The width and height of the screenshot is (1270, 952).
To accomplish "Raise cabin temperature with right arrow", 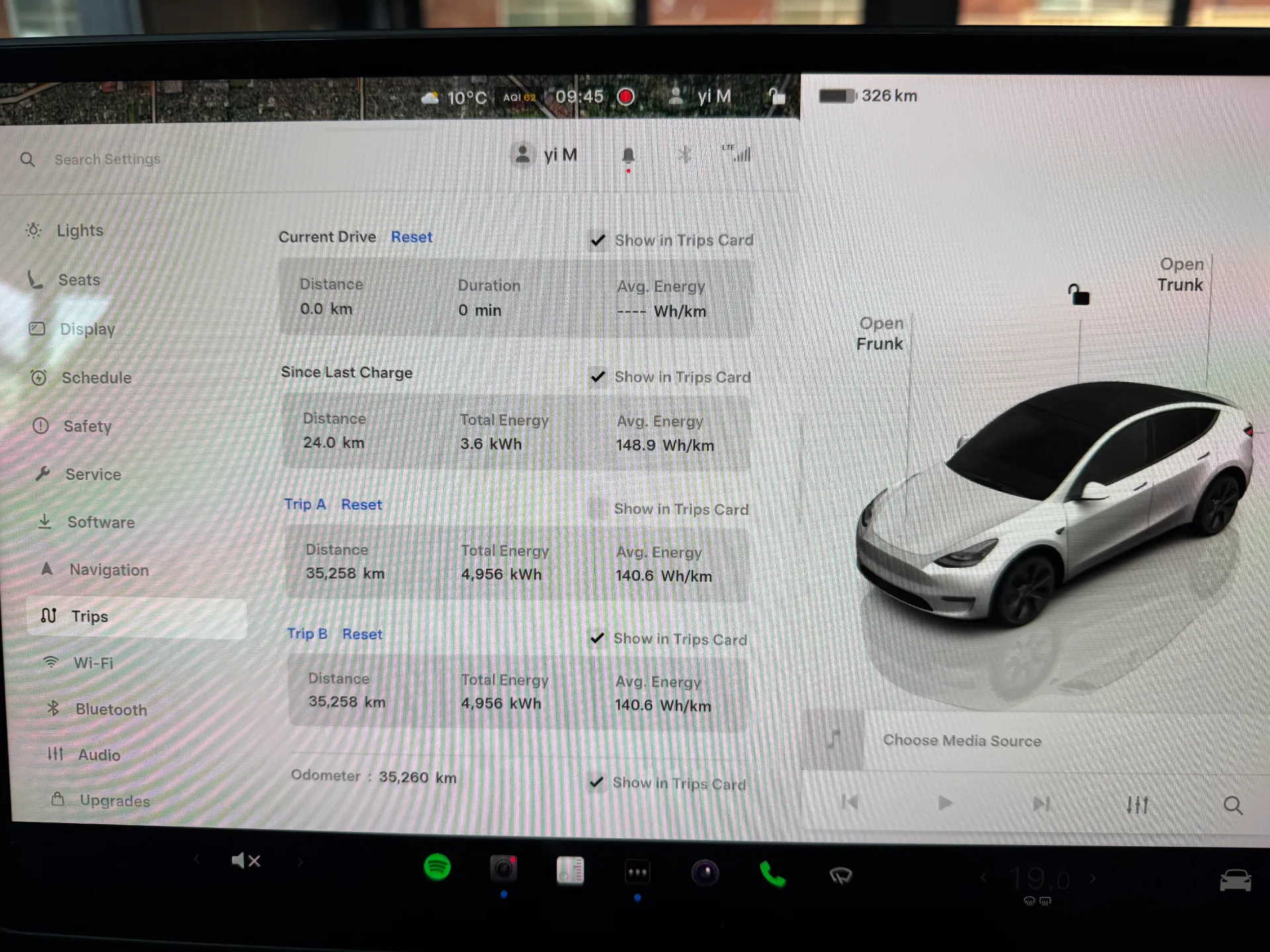I will click(1093, 879).
